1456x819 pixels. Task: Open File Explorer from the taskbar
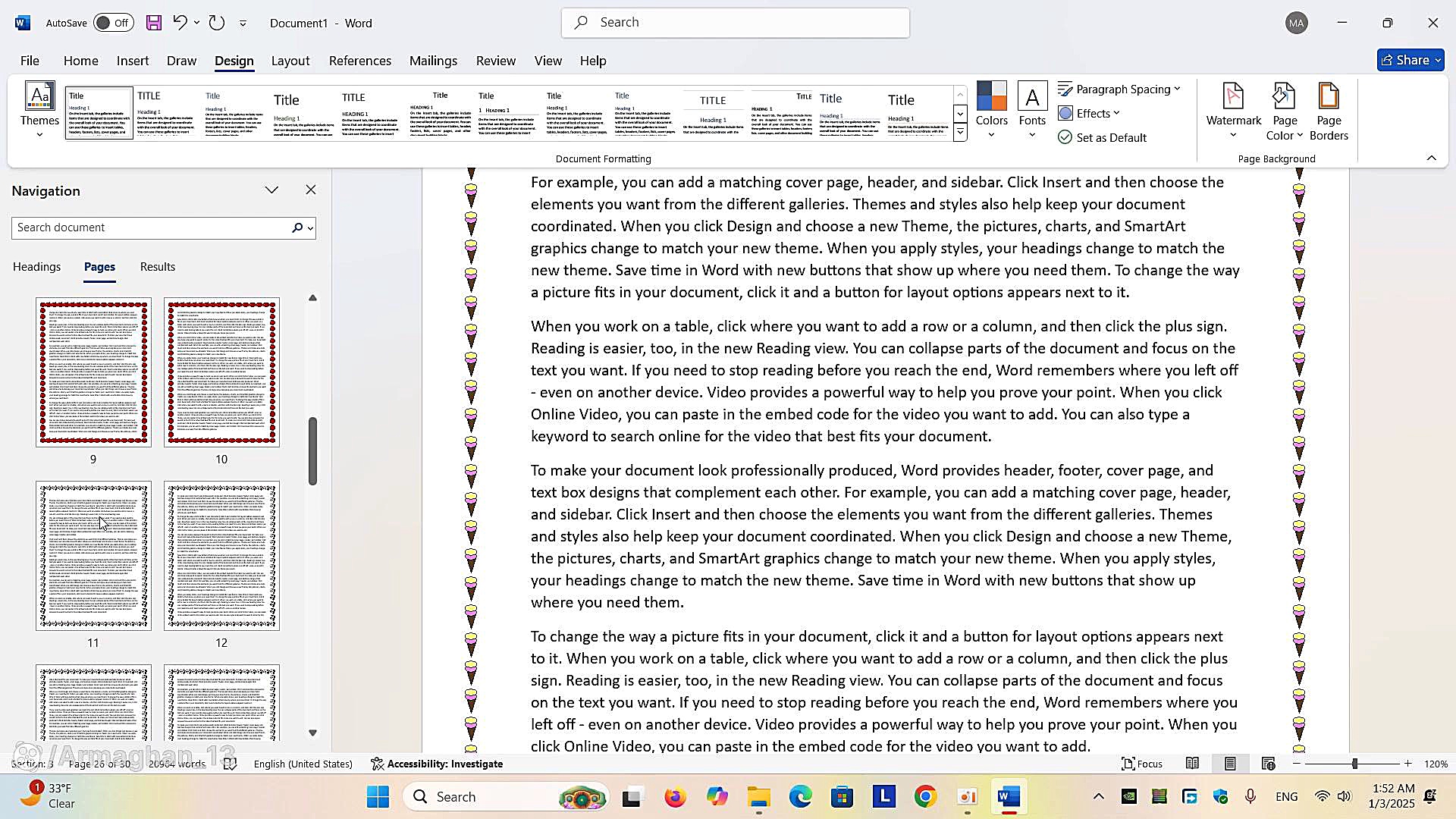click(758, 797)
